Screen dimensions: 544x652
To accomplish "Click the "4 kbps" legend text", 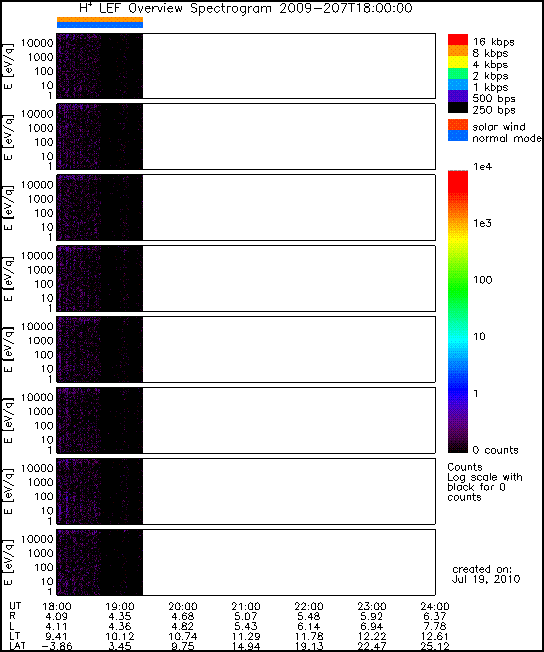I will (491, 65).
